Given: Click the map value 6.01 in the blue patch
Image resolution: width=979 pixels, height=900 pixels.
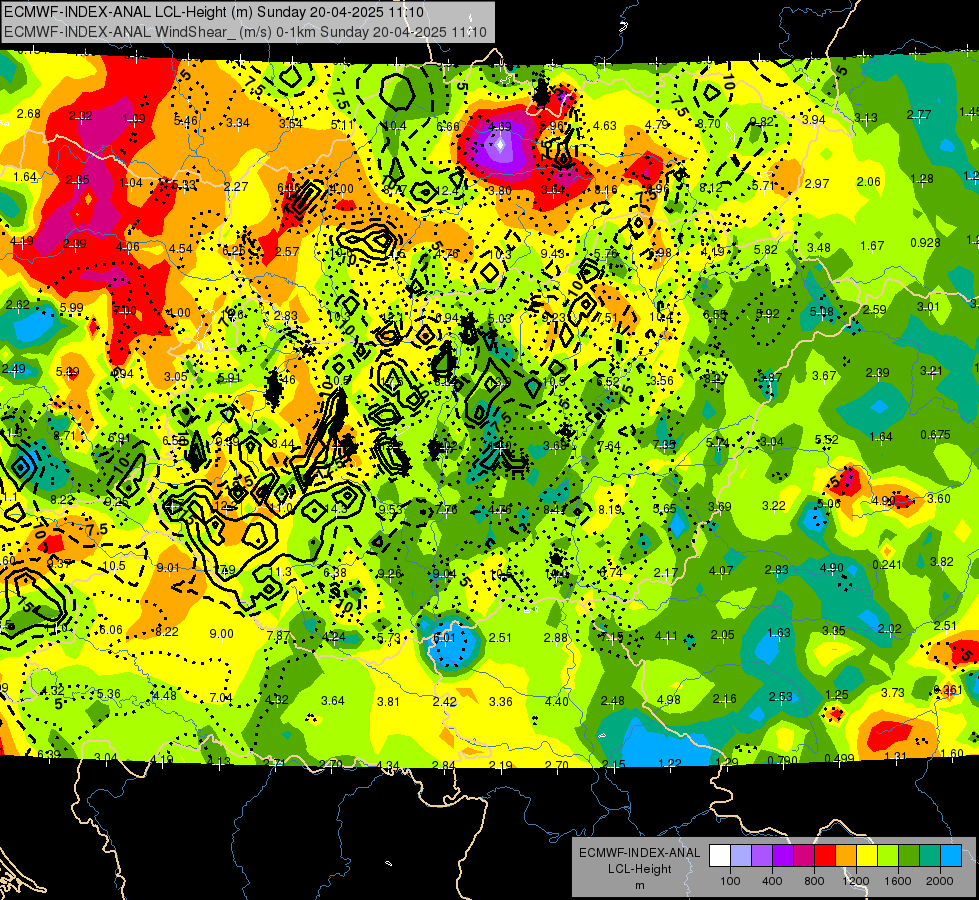Looking at the screenshot, I should click(445, 637).
